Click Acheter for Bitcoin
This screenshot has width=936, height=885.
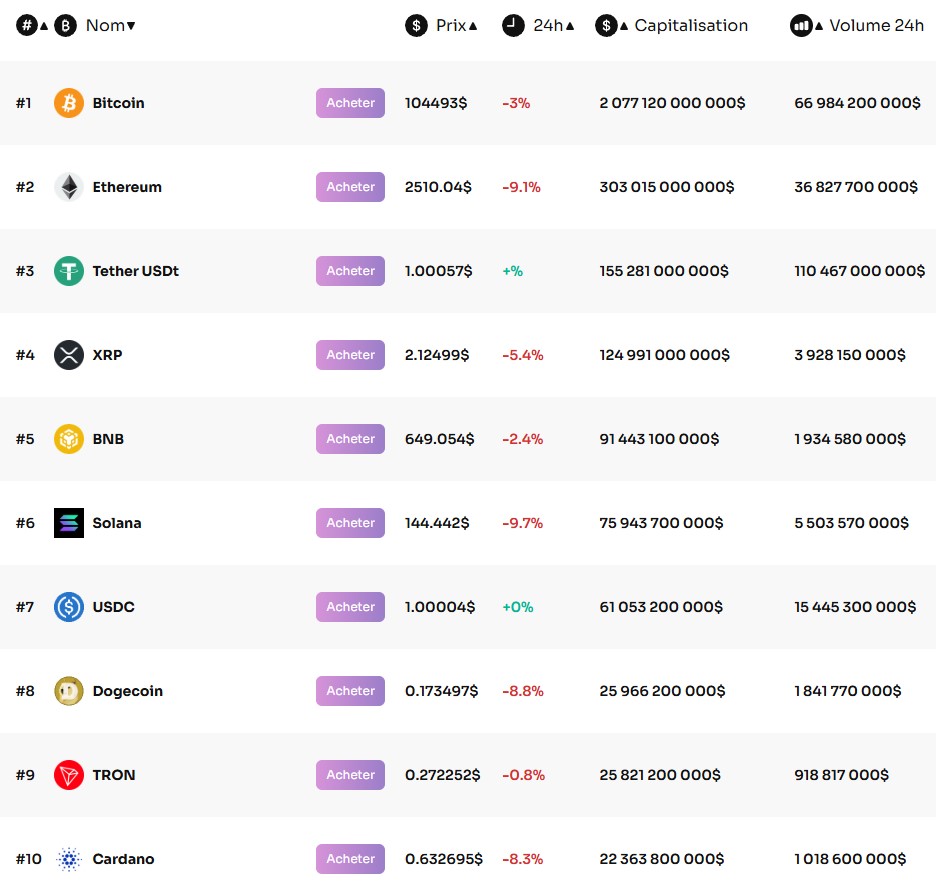click(350, 102)
